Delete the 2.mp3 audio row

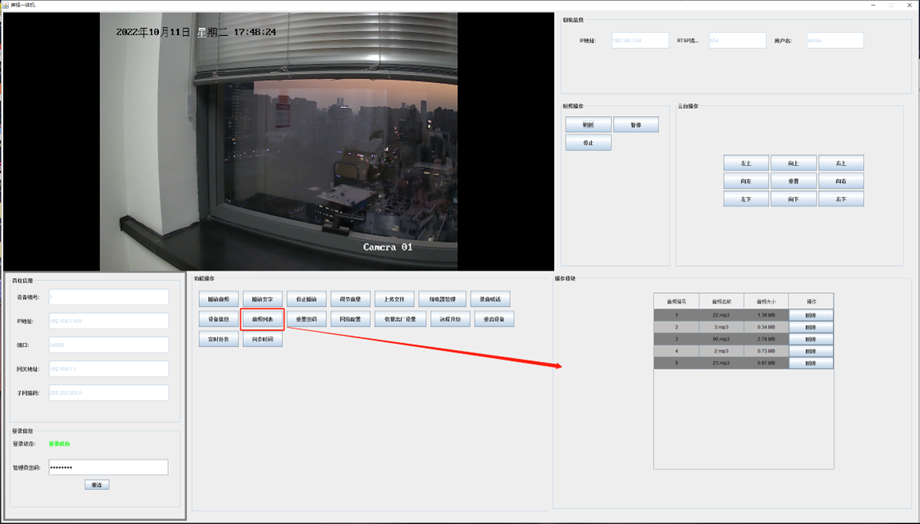(x=811, y=351)
